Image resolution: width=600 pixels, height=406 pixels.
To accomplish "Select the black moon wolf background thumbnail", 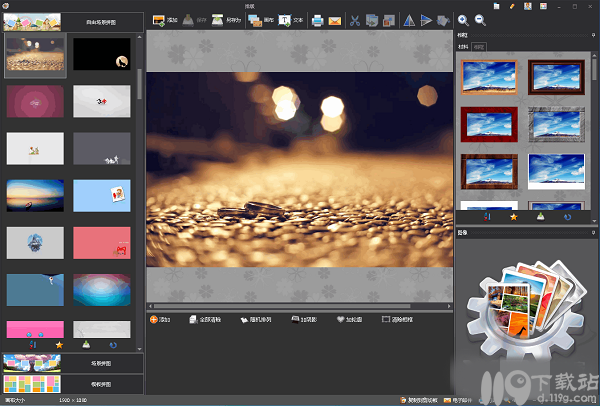I will pos(102,54).
